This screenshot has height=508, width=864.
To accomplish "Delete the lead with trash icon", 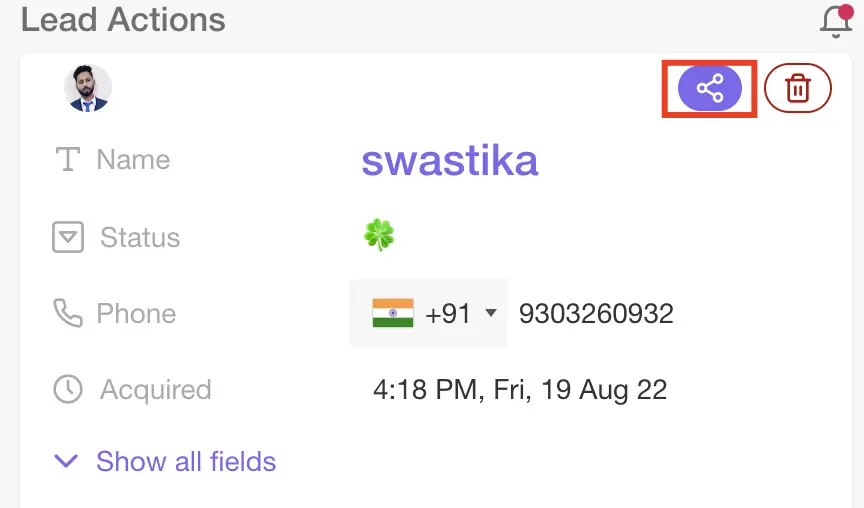I will (797, 90).
